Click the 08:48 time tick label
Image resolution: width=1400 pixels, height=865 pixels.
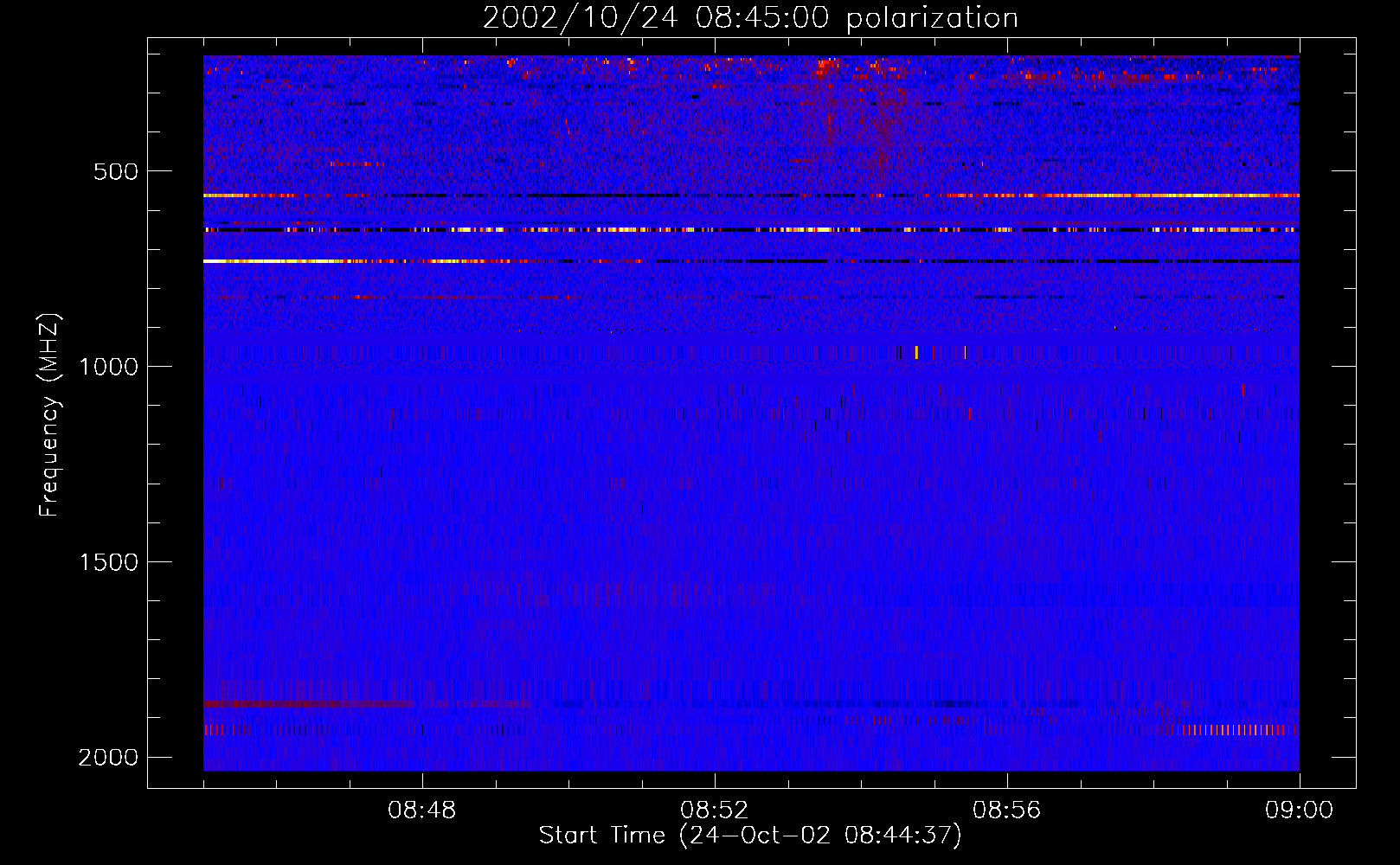pos(422,811)
